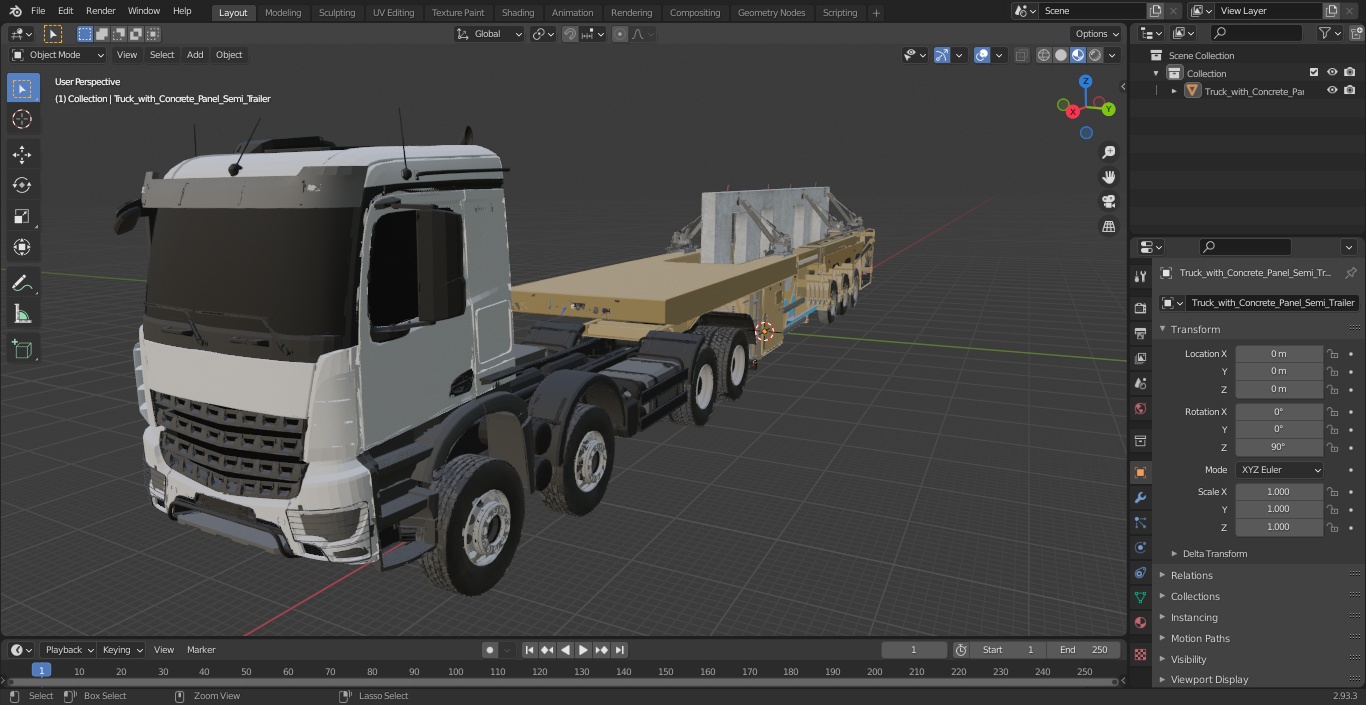Switch to the Modeling workspace tab
The height and width of the screenshot is (705, 1366).
point(283,12)
